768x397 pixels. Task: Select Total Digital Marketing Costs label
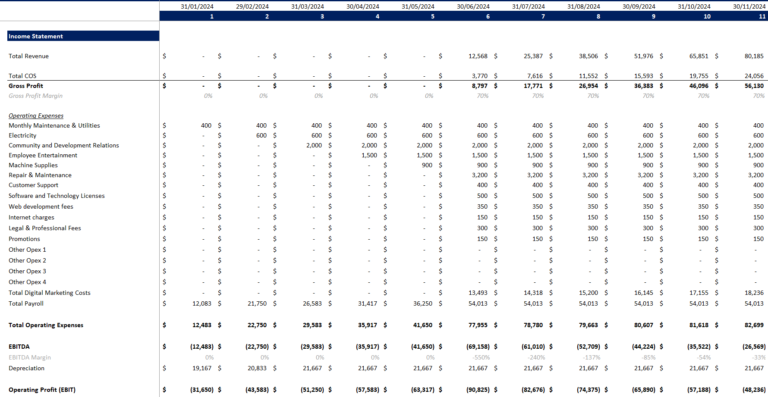[49, 293]
